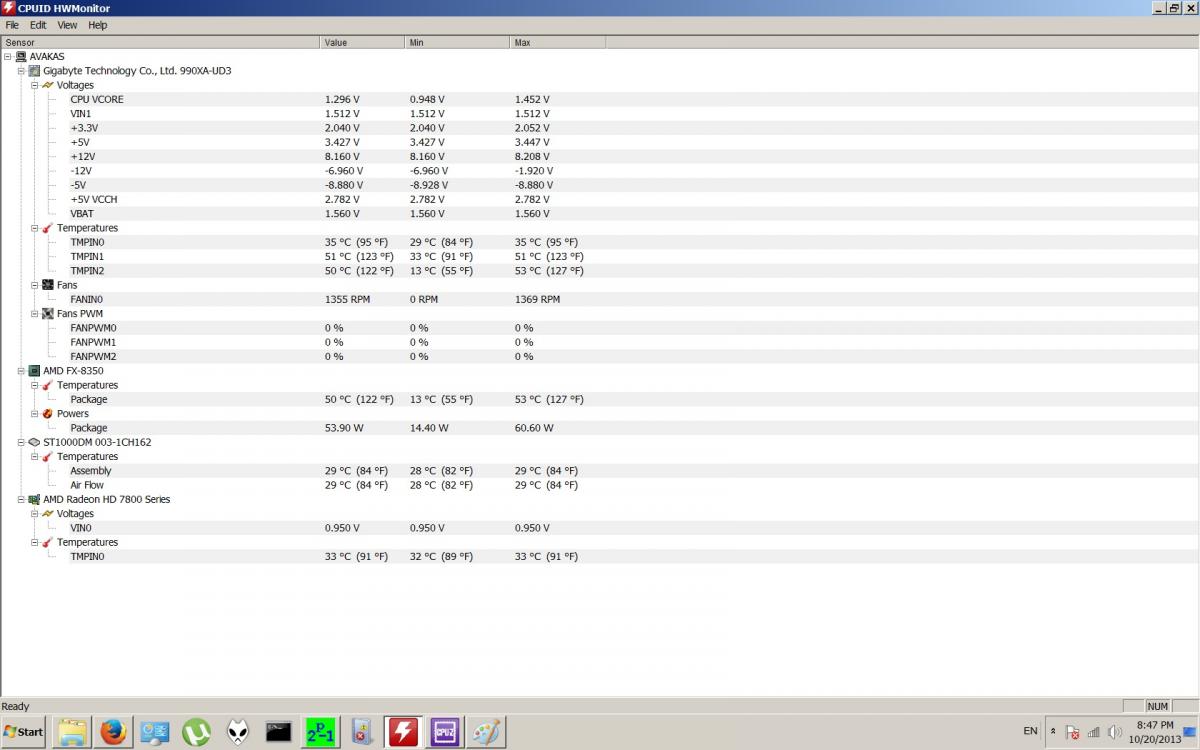
Task: Collapse the AMD Radeon HD 7800 node
Action: click(x=21, y=499)
